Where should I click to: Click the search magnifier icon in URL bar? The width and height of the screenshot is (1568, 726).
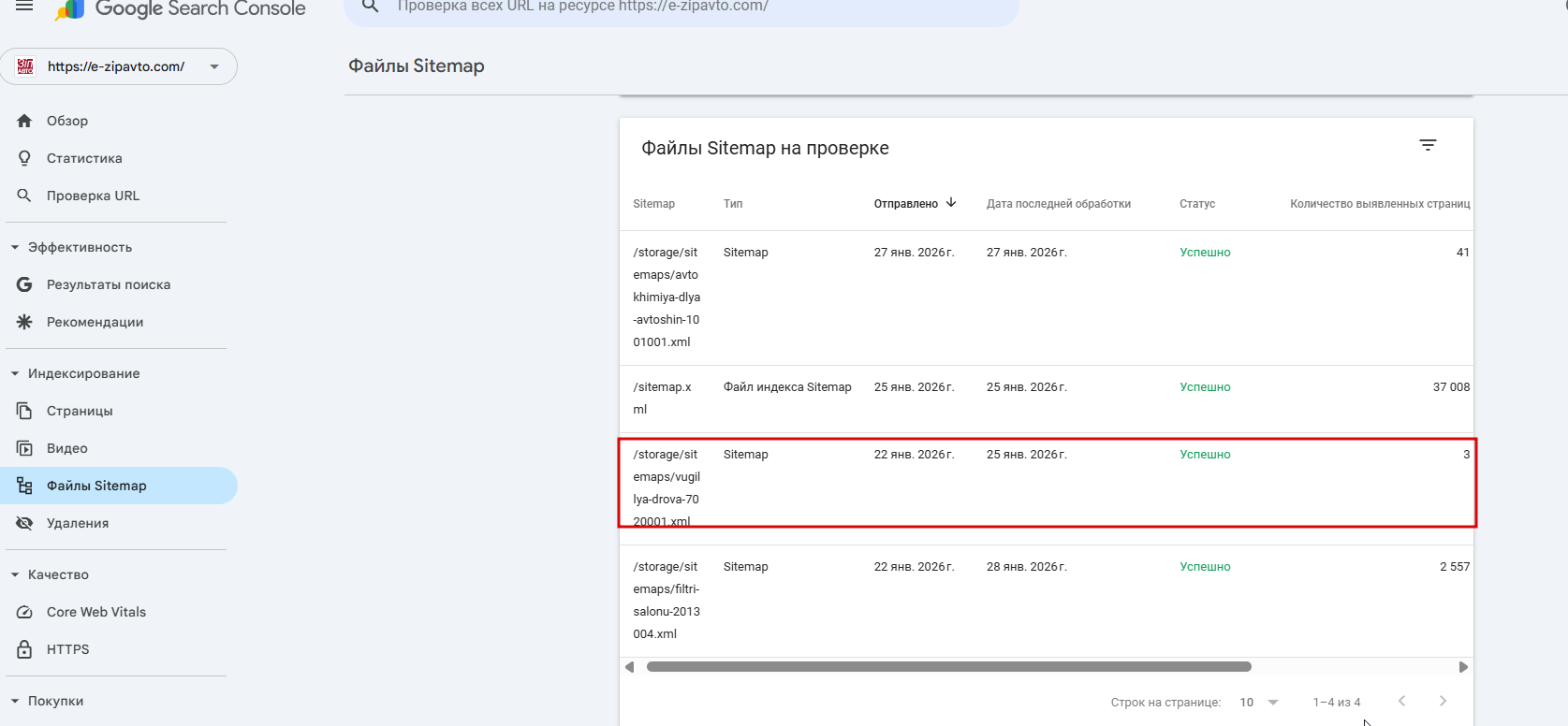371,7
